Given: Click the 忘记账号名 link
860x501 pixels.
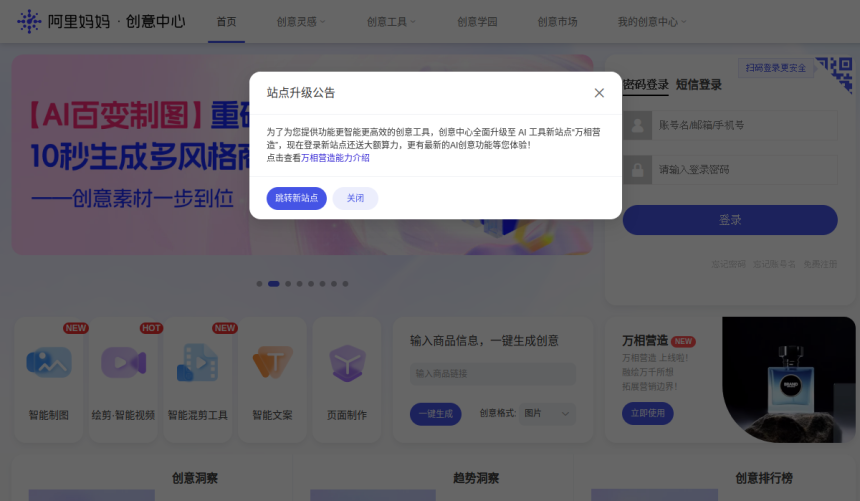Looking at the screenshot, I should (774, 264).
